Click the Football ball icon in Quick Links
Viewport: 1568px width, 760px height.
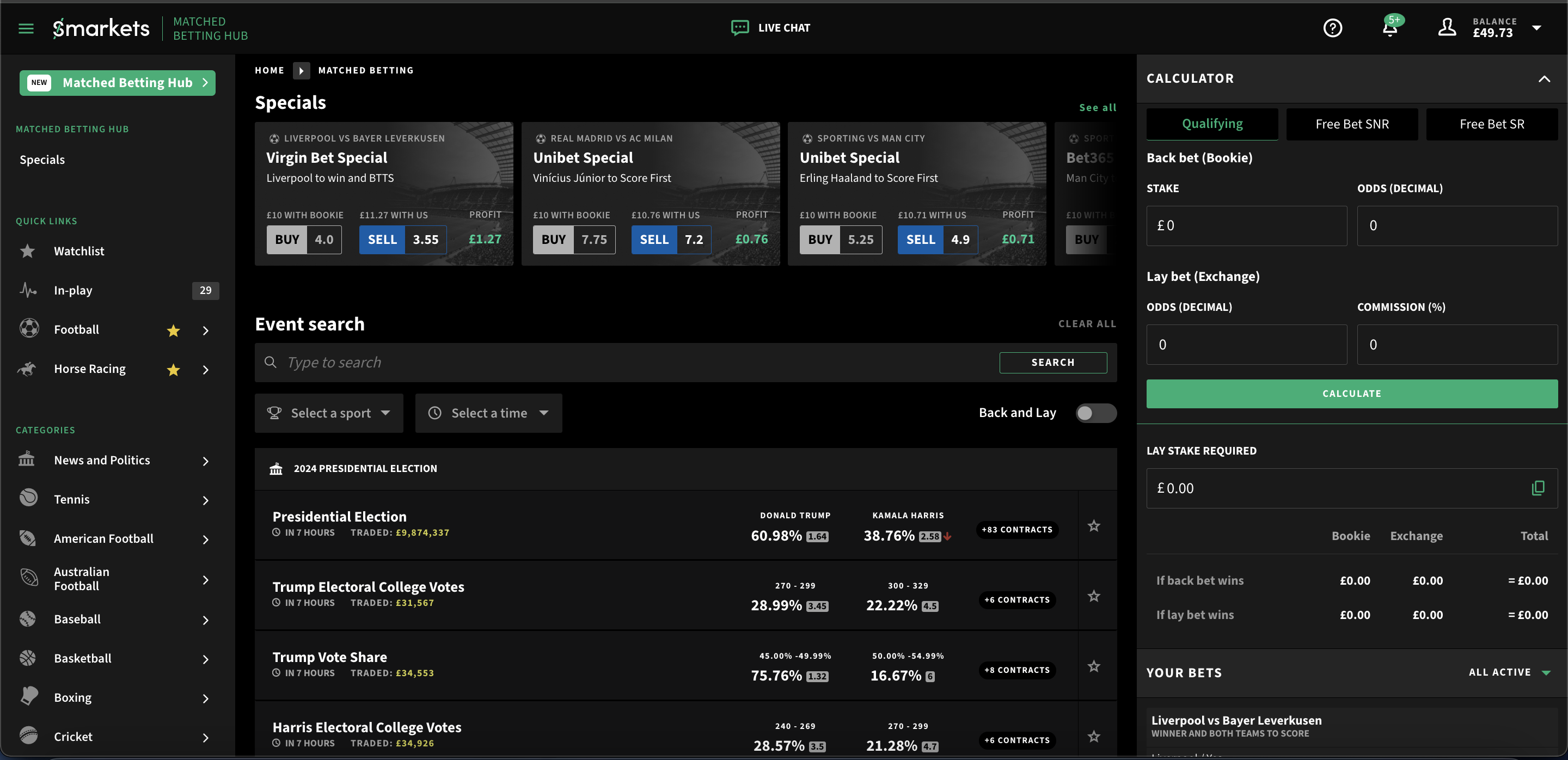tap(29, 329)
